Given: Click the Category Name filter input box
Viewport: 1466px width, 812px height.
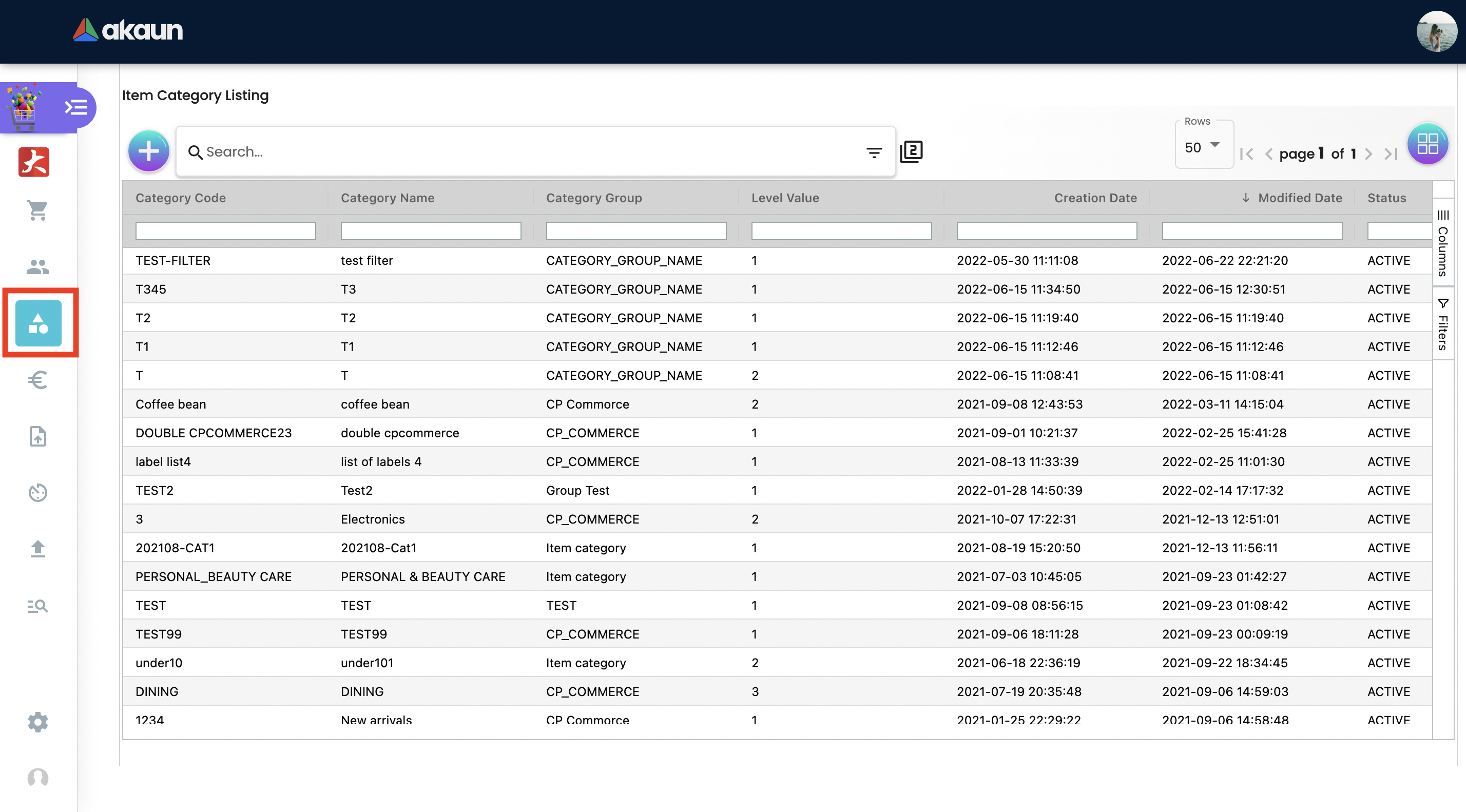Looking at the screenshot, I should 430,230.
